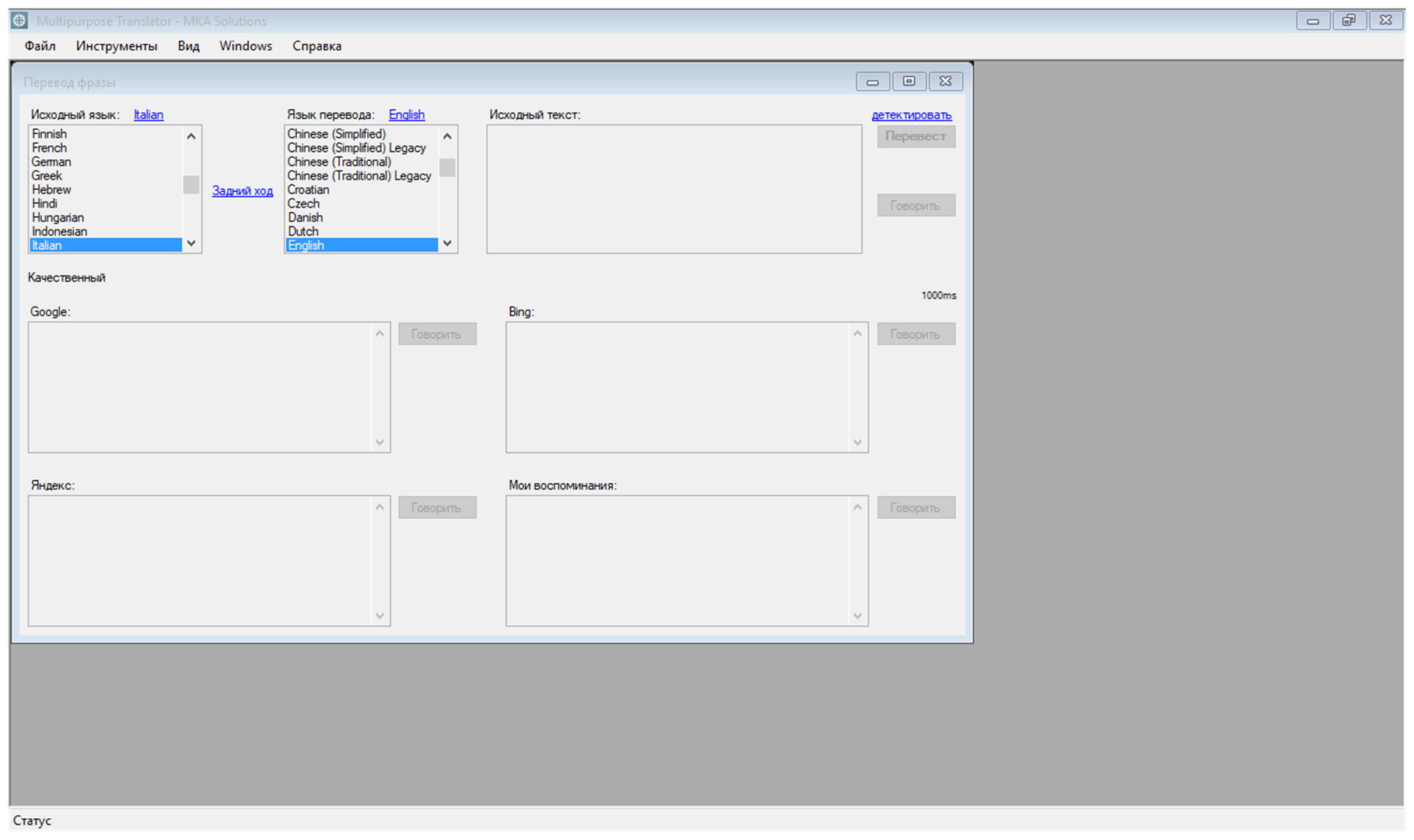The height and width of the screenshot is (840, 1414).
Task: Select Finnish in source language list
Action: [106, 134]
